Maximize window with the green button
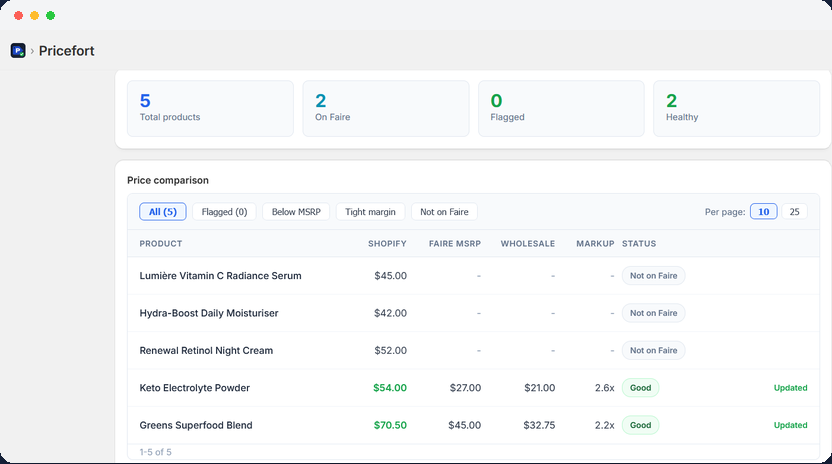This screenshot has width=832, height=464. 50,15
